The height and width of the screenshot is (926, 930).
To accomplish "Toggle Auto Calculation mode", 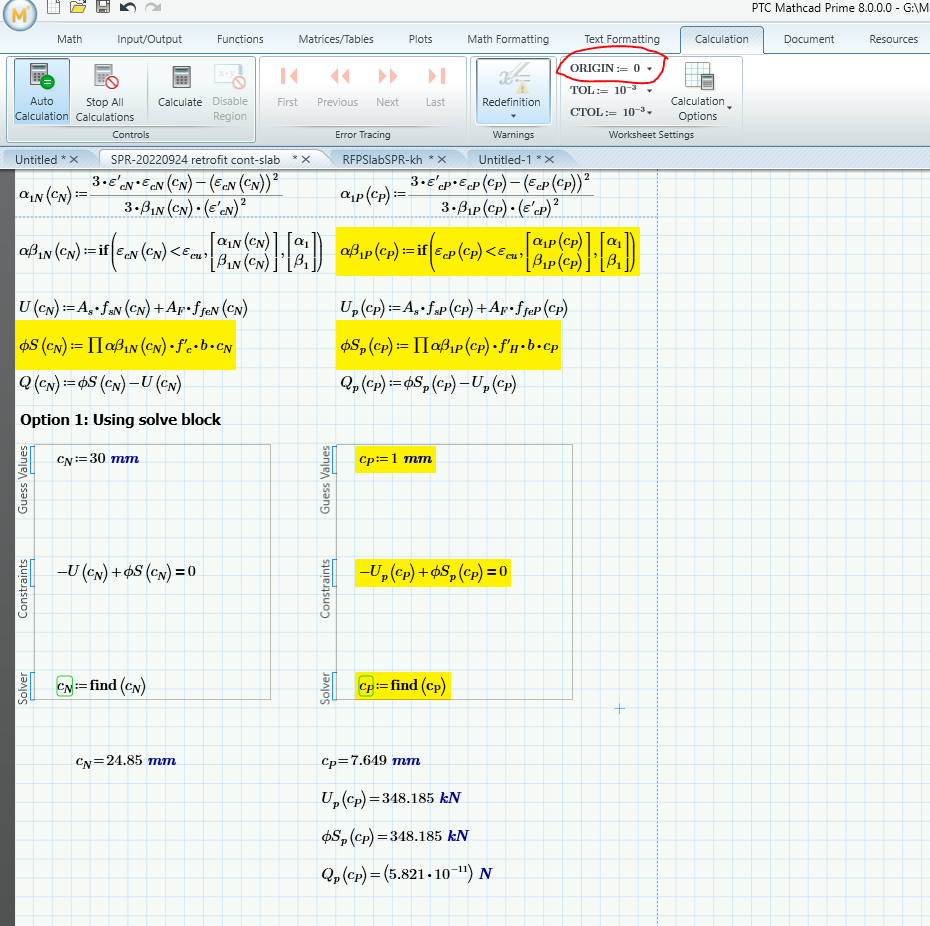I will (x=41, y=92).
